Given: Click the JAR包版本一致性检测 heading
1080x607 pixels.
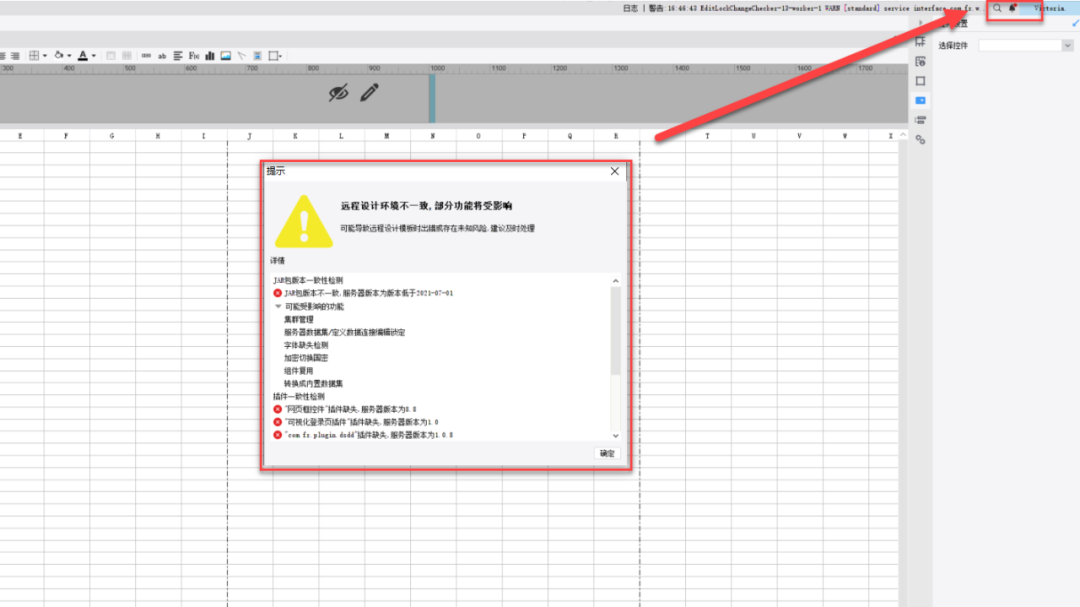Looking at the screenshot, I should point(308,280).
